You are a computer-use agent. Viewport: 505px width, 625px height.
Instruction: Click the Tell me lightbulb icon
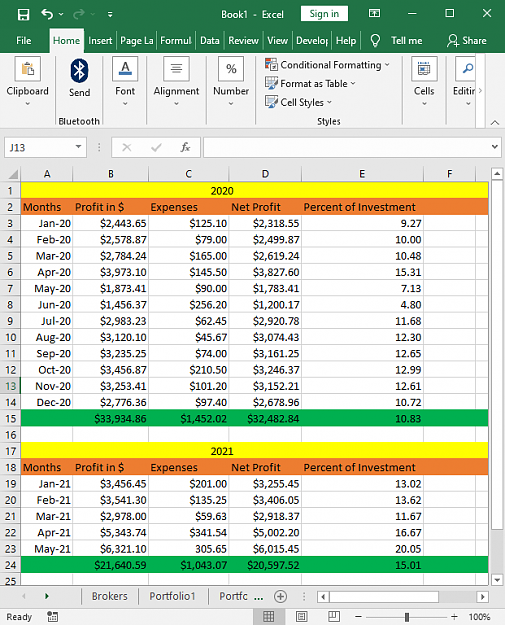point(375,41)
